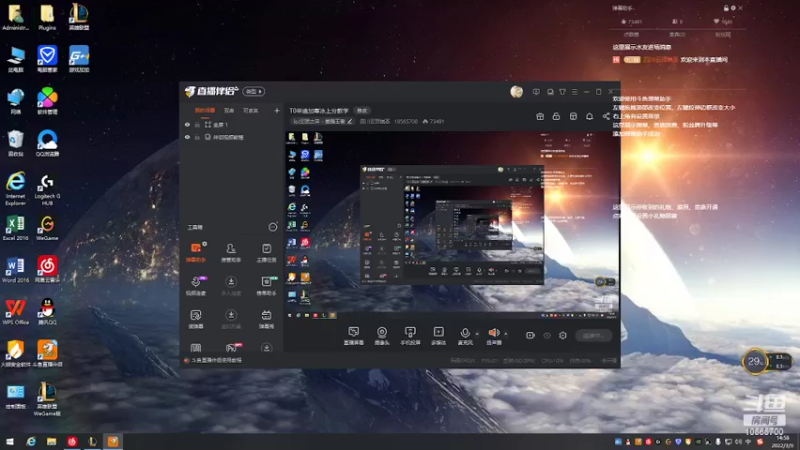Add a multimedia source from bottom toolbar
The height and width of the screenshot is (450, 800).
[x=438, y=336]
